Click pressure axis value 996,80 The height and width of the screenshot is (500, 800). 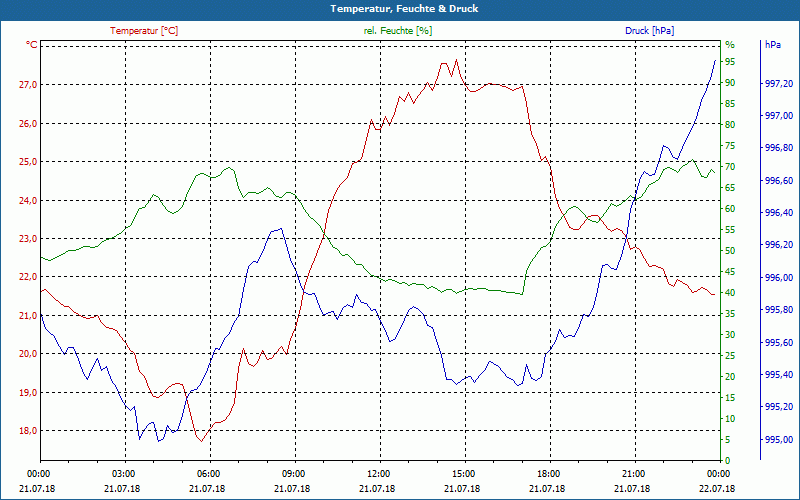coord(780,148)
